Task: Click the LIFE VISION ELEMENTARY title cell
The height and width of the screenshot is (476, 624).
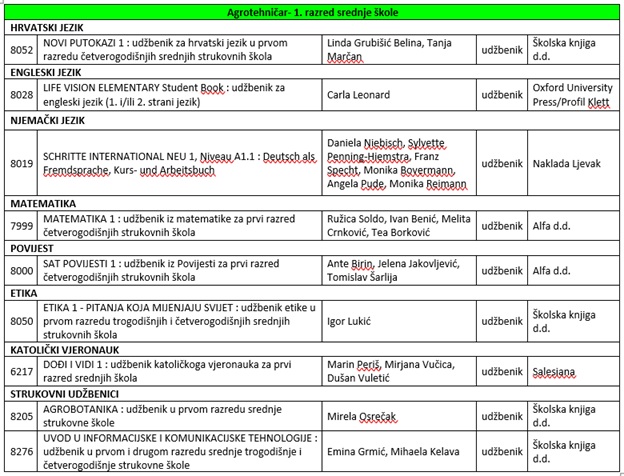Action: click(x=179, y=95)
